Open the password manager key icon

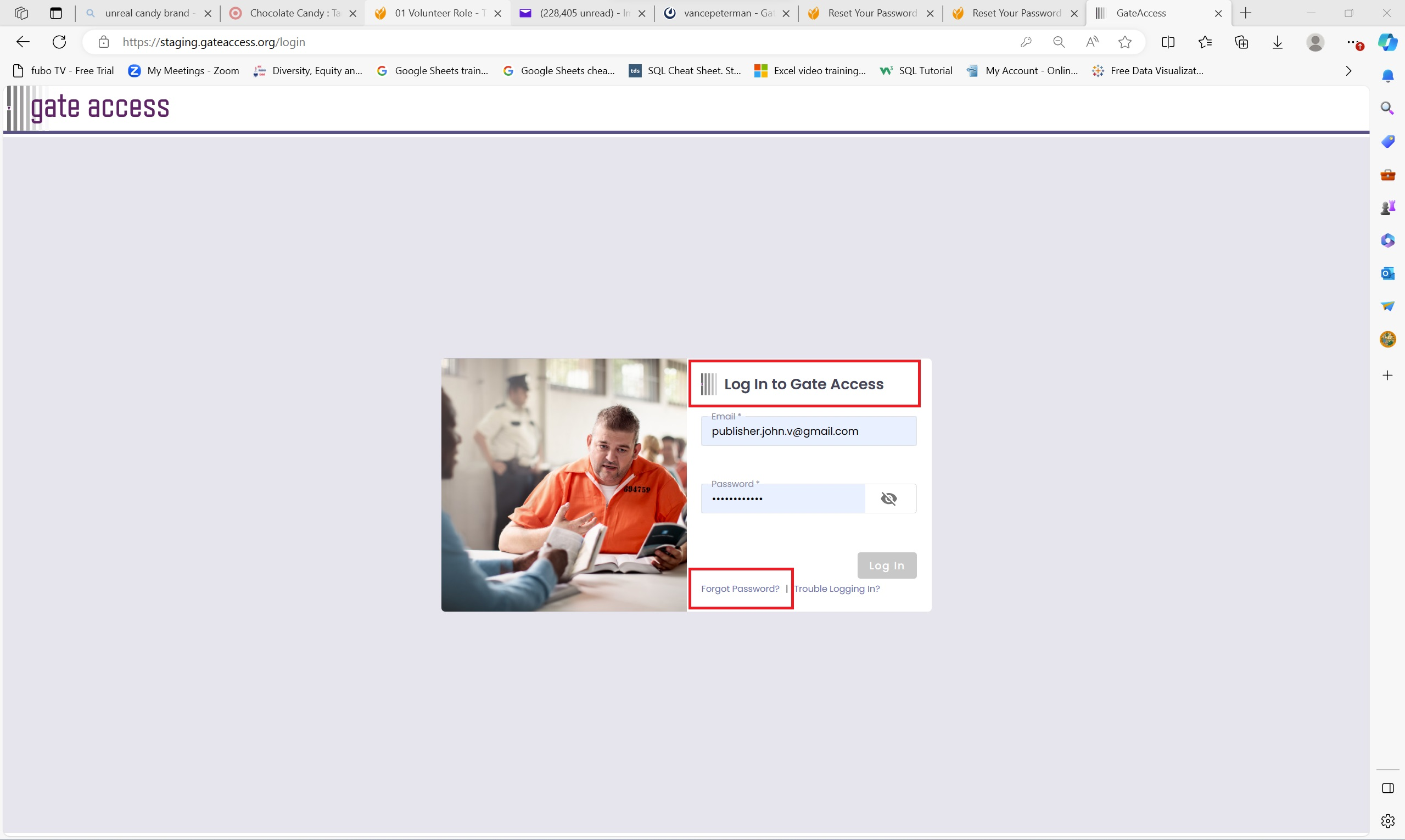[1026, 42]
